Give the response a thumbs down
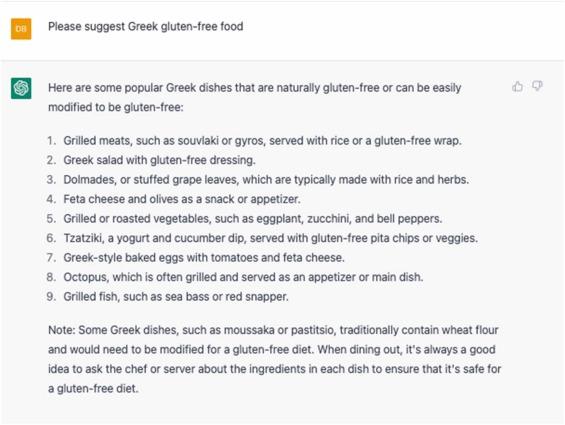 537,87
